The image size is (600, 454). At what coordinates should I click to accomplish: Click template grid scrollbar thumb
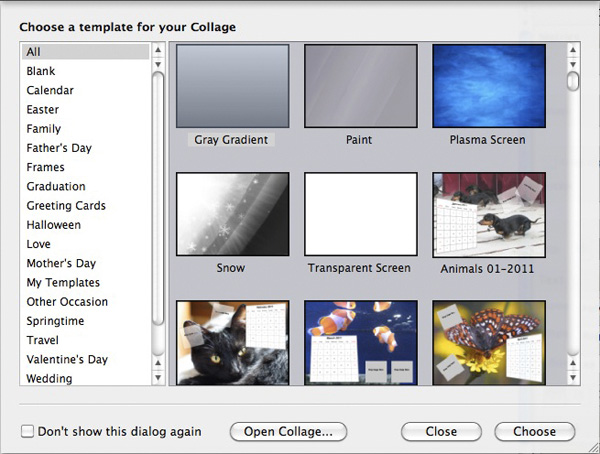pos(573,80)
